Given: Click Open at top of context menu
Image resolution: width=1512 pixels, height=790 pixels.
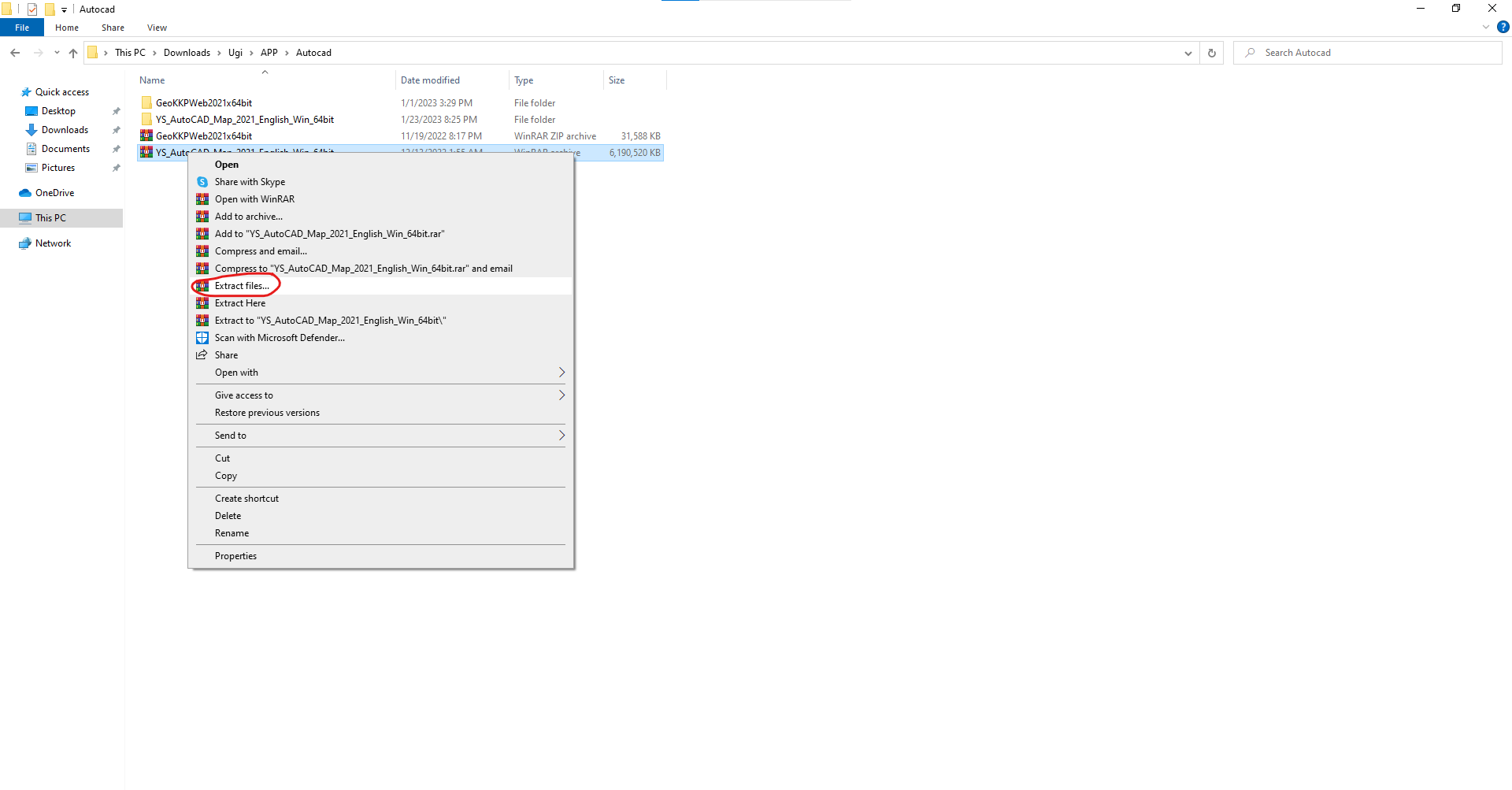Looking at the screenshot, I should click(382, 165).
